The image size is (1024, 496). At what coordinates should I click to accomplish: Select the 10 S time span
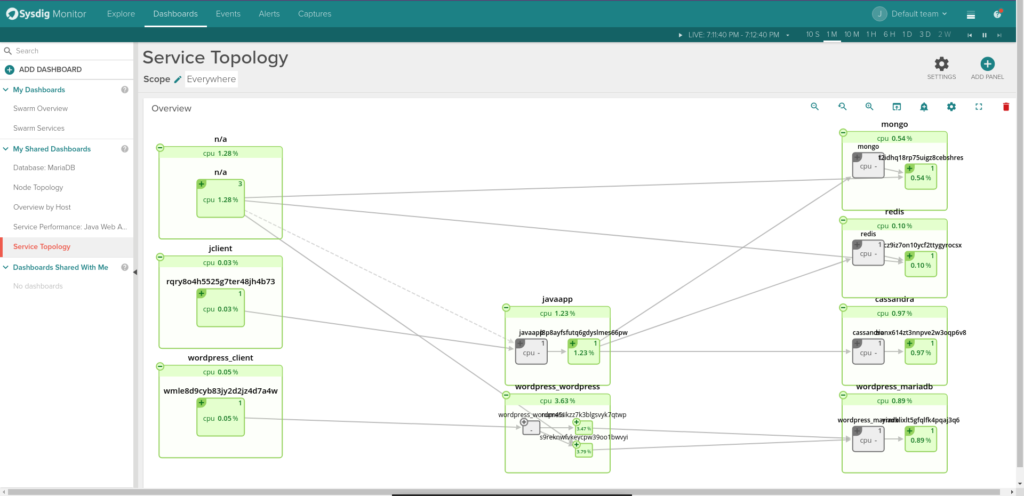pos(812,34)
